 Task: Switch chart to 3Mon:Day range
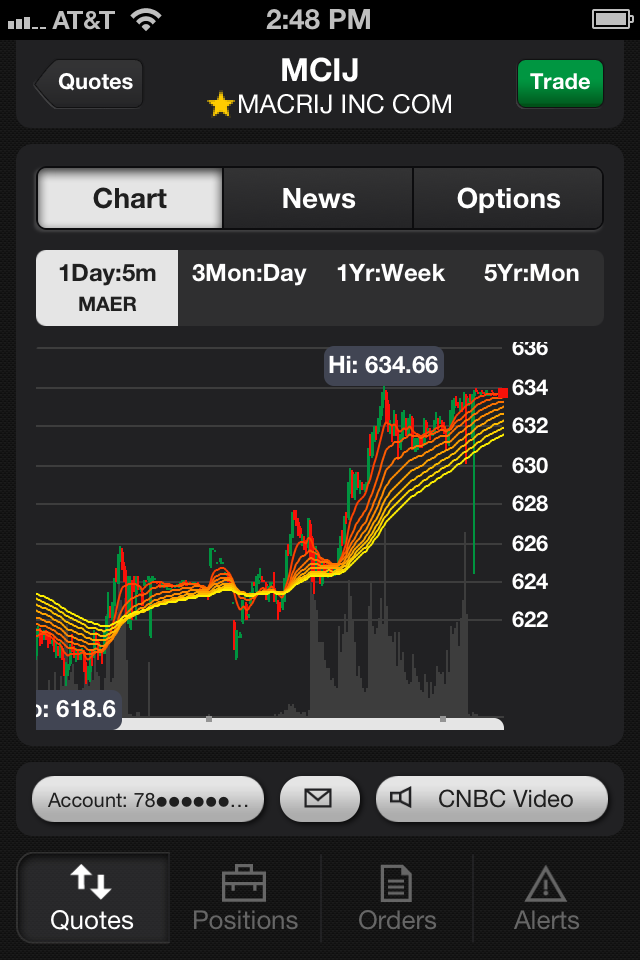click(x=249, y=274)
